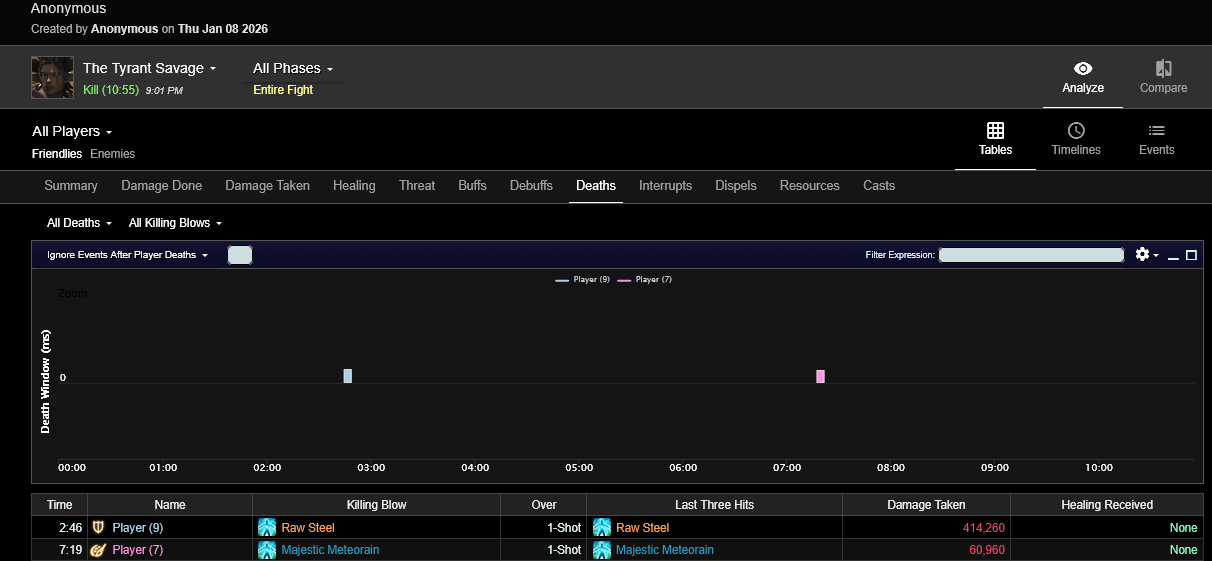
Task: Click Majestic Meteorain icon in Last Three Hits
Action: [x=602, y=549]
